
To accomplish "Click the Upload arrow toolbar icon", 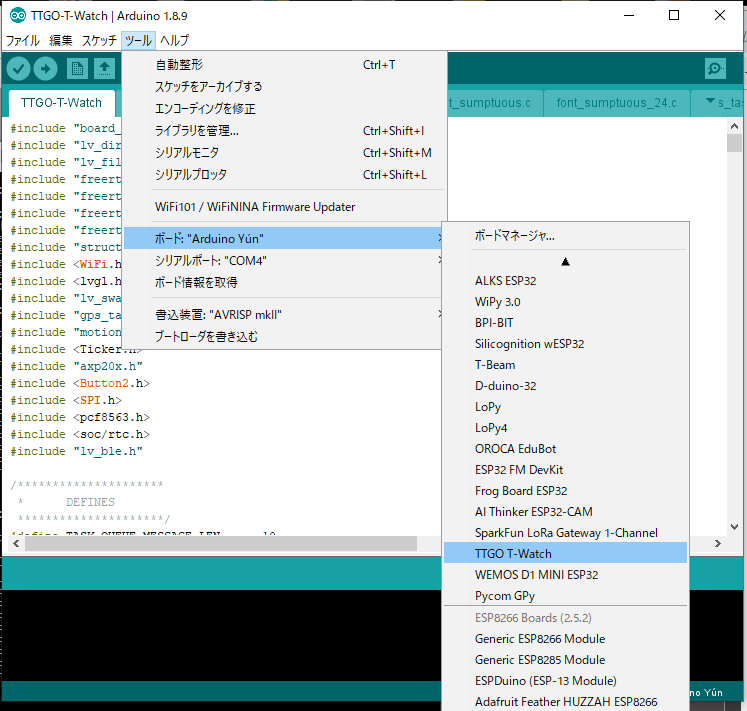I will tap(46, 69).
